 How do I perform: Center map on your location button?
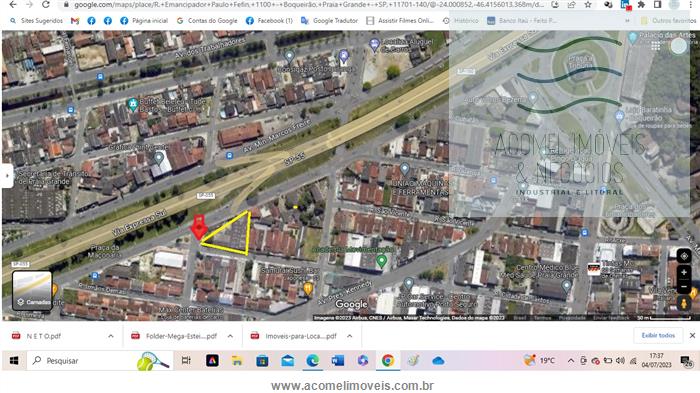684,256
